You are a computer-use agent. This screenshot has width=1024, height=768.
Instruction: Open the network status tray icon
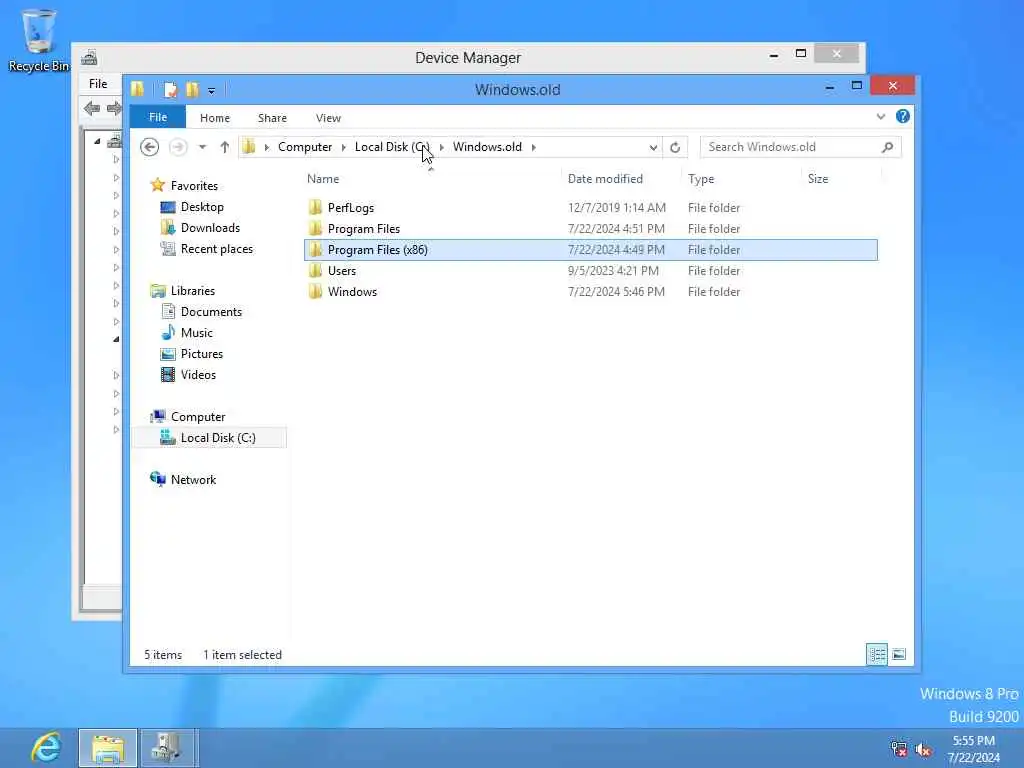[x=899, y=749]
